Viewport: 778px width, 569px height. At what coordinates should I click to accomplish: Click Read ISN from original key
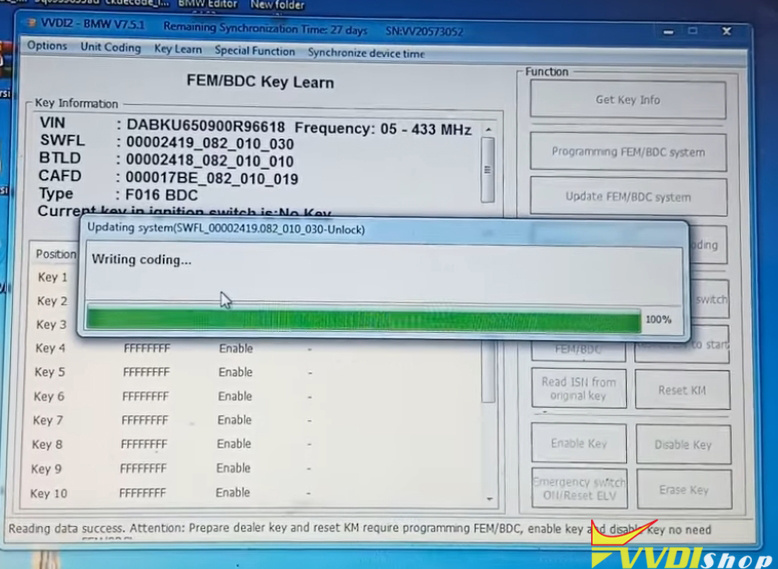click(x=579, y=388)
